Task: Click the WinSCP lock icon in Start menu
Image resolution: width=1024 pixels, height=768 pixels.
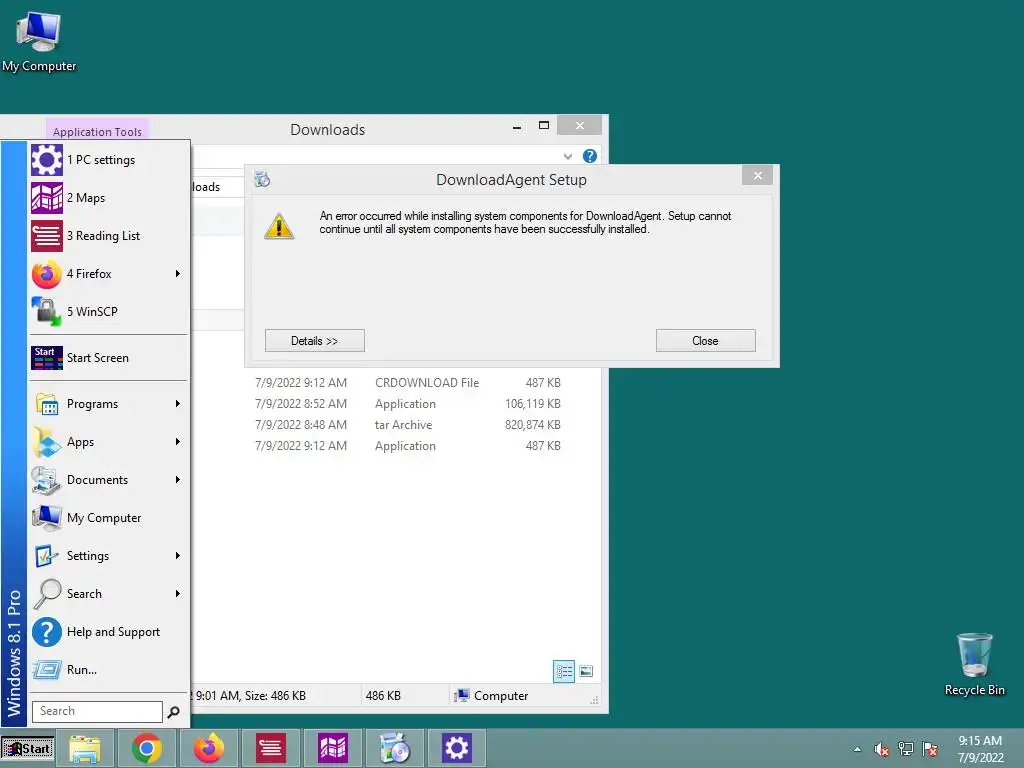Action: [x=47, y=312]
